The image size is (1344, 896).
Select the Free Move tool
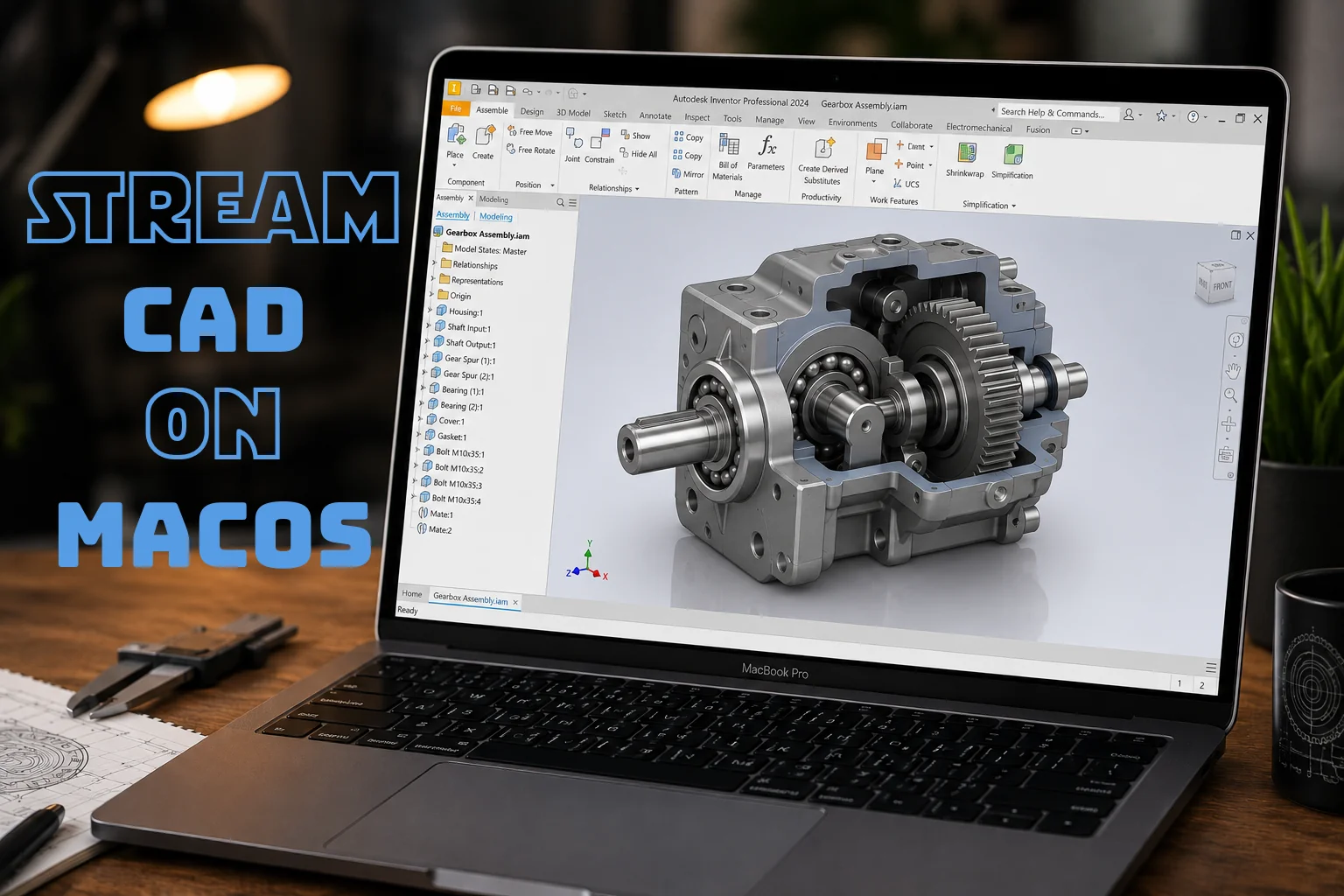(x=529, y=131)
